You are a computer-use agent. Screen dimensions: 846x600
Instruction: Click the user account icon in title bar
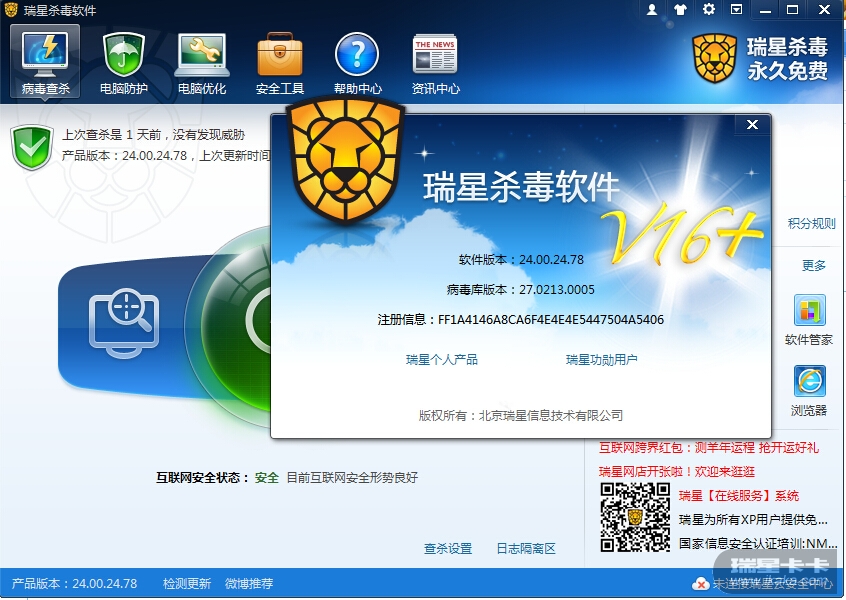(652, 9)
